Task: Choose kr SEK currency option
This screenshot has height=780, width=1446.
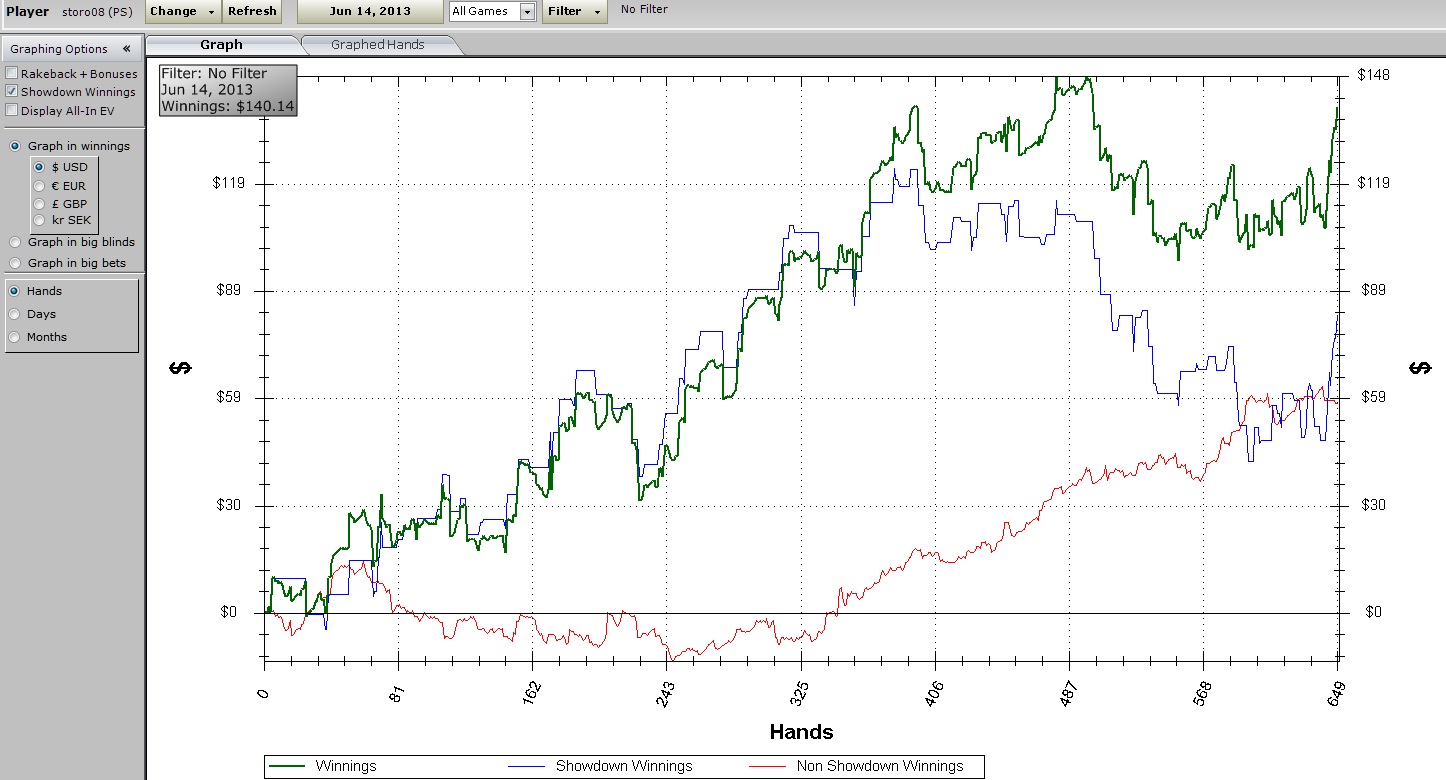Action: [x=40, y=220]
